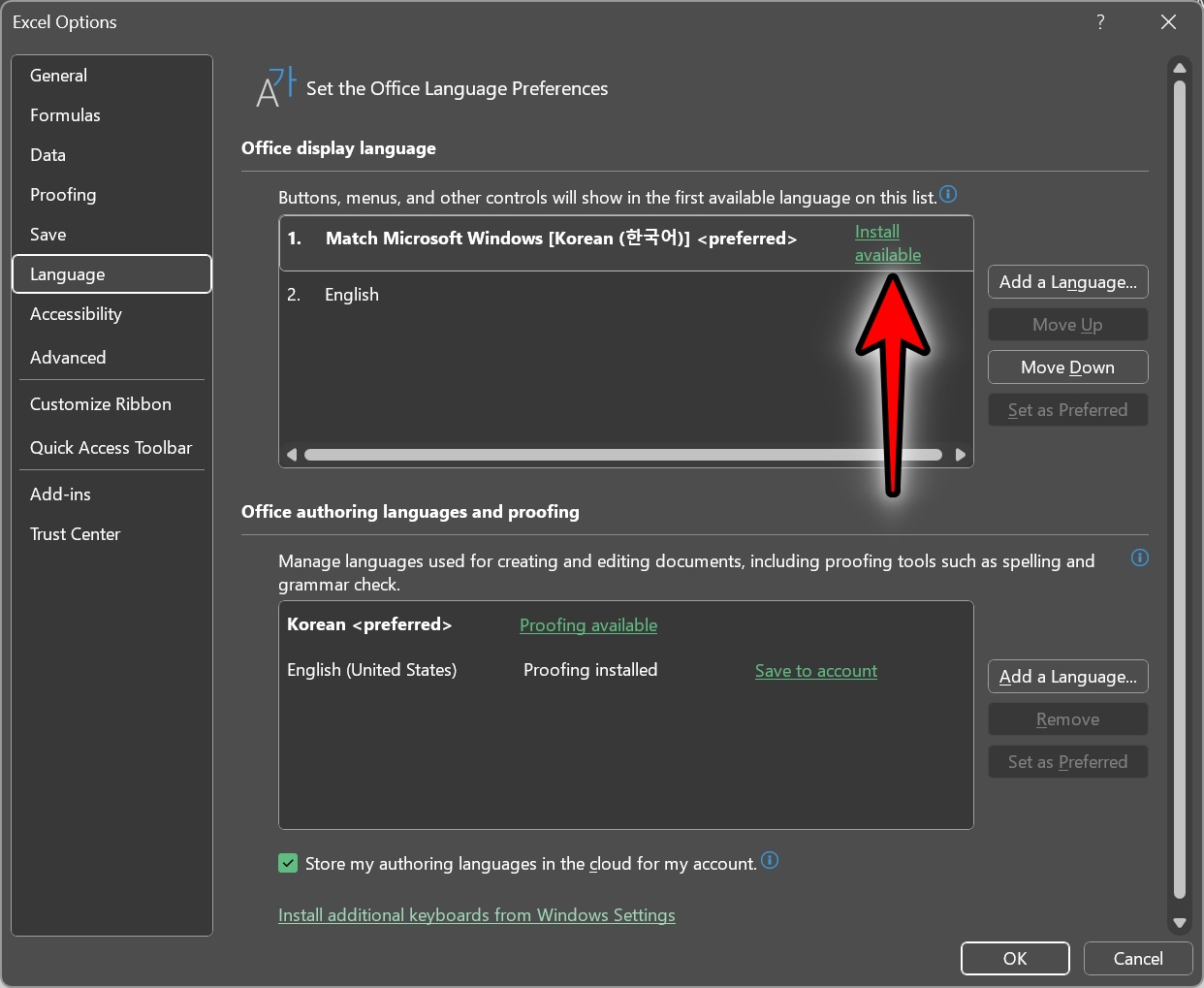
Task: Click the Cancel button
Action: 1138,959
